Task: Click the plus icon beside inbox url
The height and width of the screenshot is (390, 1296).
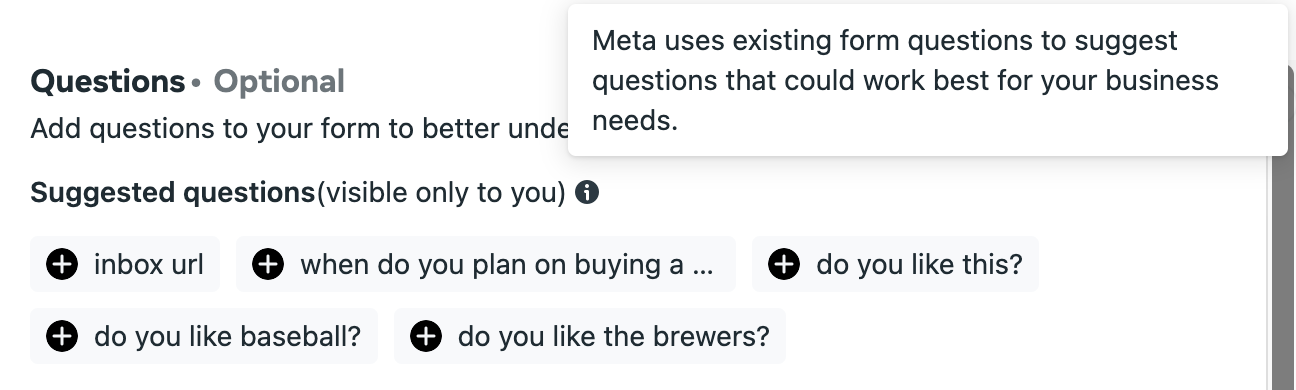Action: click(x=62, y=264)
